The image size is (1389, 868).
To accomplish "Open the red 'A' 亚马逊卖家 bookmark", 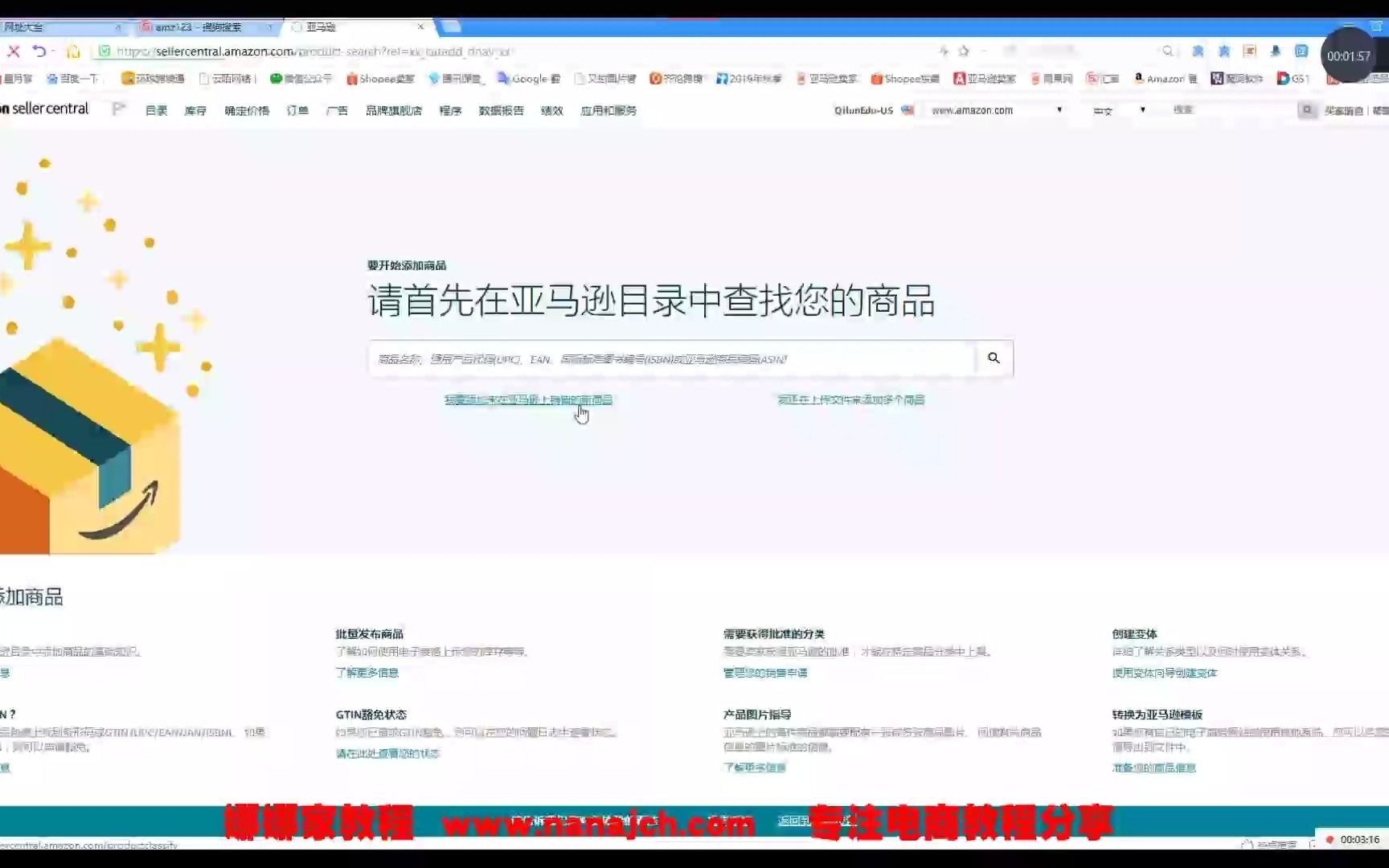I will pos(985,79).
